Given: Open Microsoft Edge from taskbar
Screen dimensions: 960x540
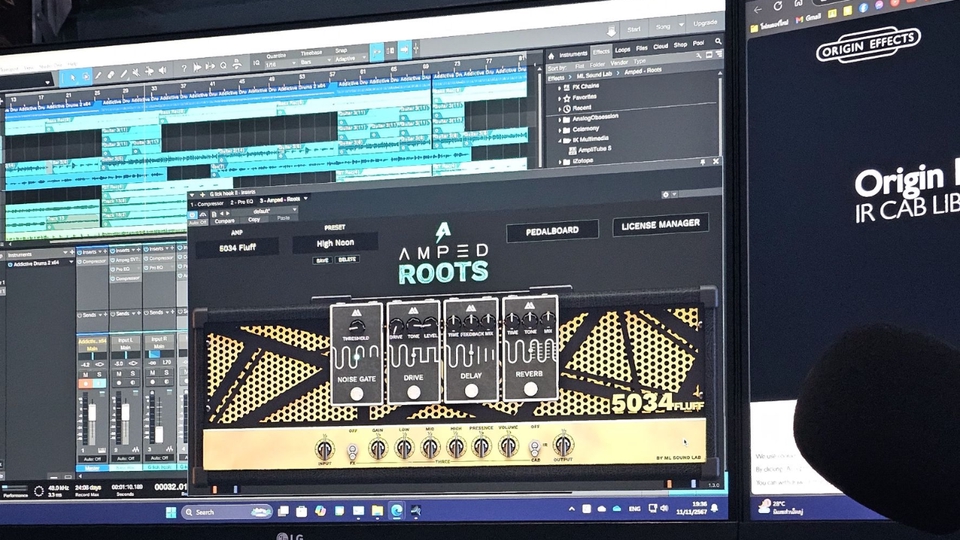Looking at the screenshot, I should pyautogui.click(x=396, y=510).
